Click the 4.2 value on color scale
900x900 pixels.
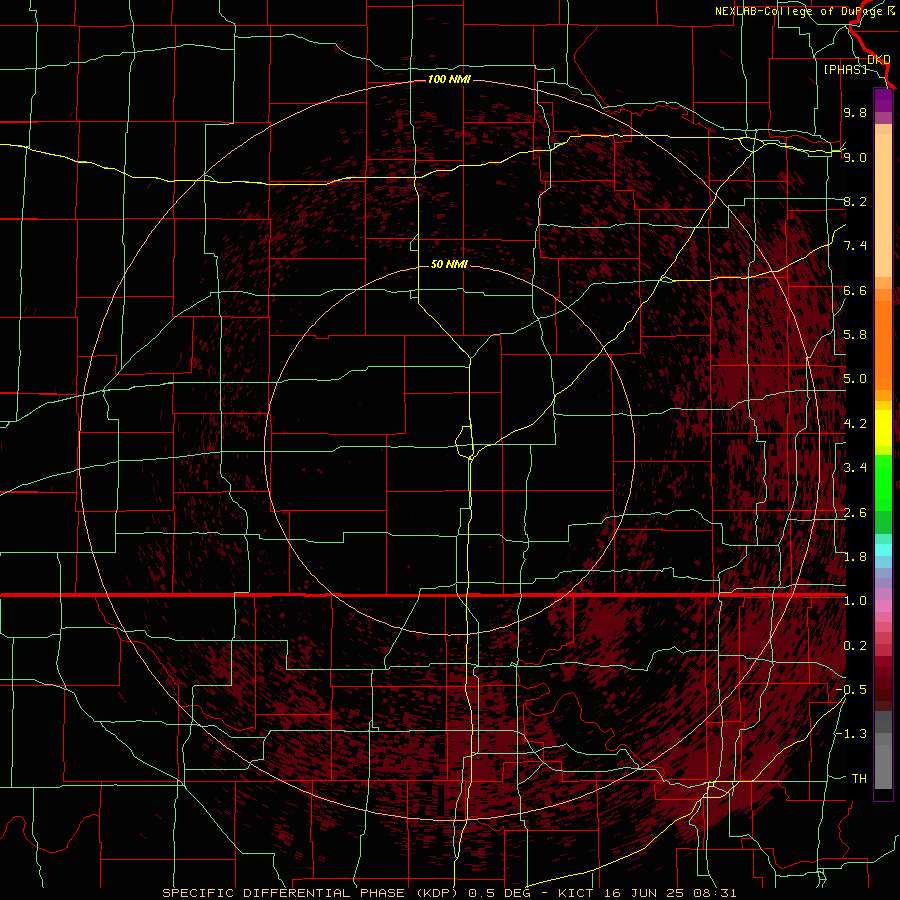click(855, 424)
